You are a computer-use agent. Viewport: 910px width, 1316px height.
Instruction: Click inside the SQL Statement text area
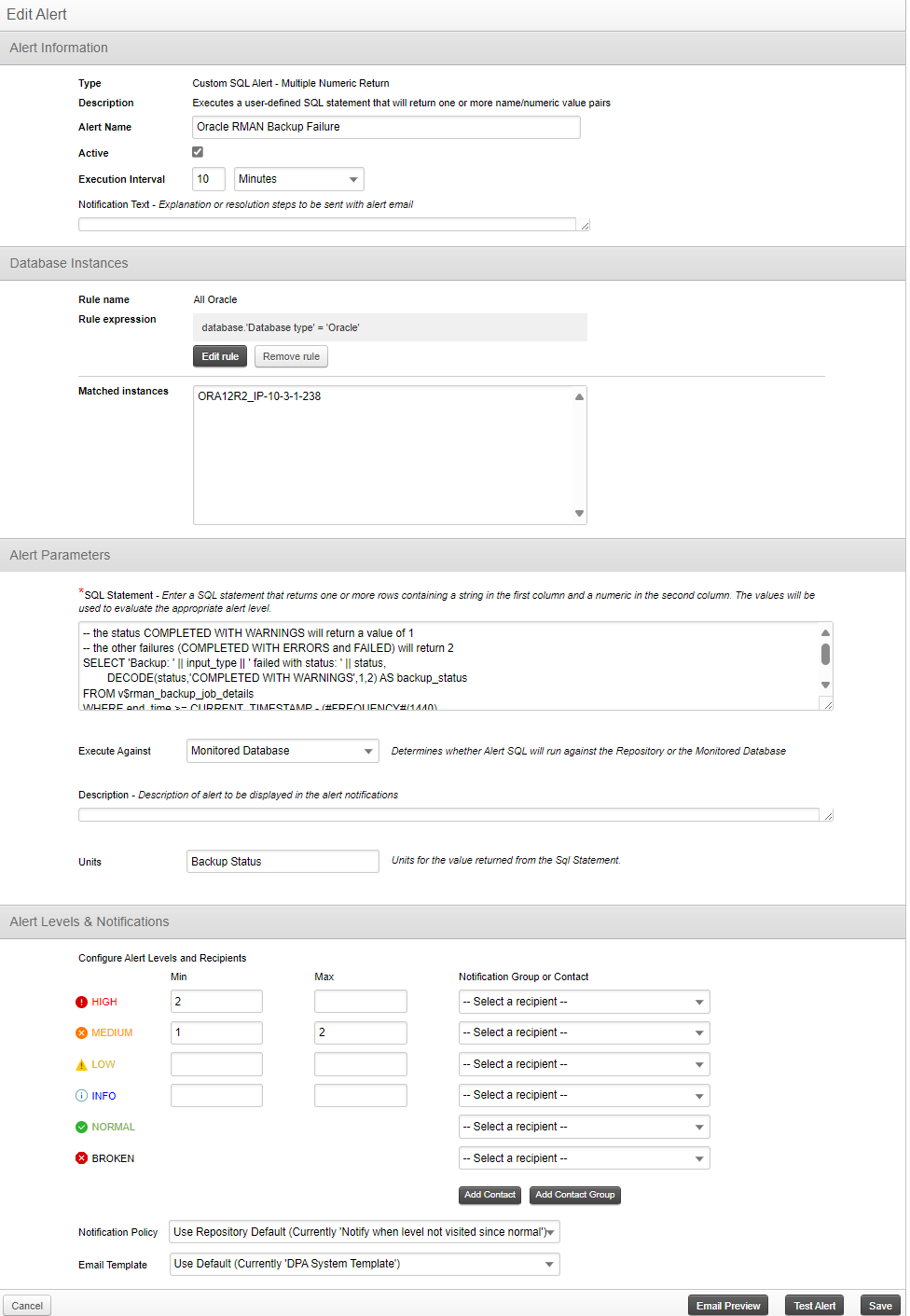click(448, 666)
